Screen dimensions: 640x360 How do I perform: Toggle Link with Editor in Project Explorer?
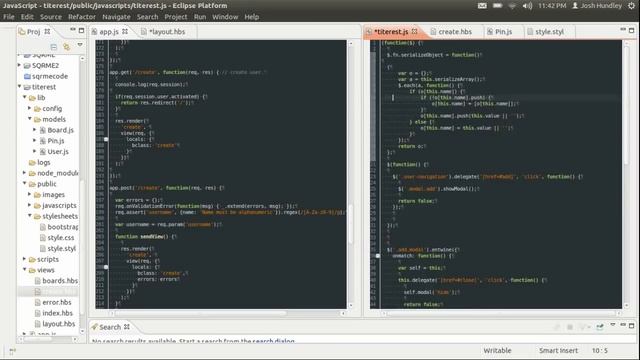tap(66, 47)
